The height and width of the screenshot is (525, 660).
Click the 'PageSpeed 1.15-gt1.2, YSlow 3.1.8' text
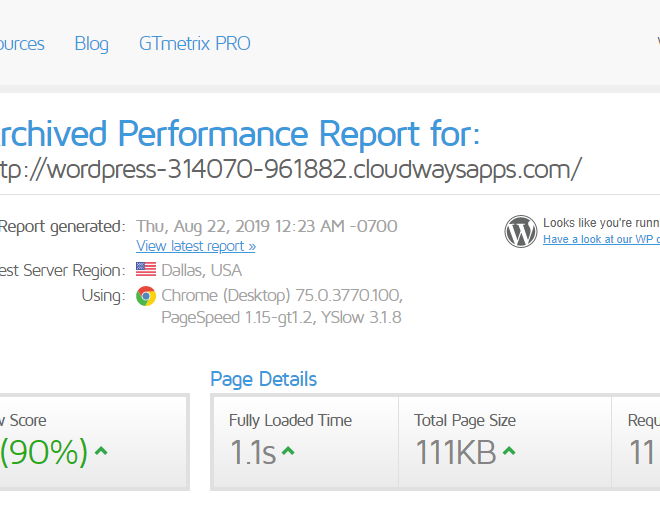pyautogui.click(x=281, y=318)
